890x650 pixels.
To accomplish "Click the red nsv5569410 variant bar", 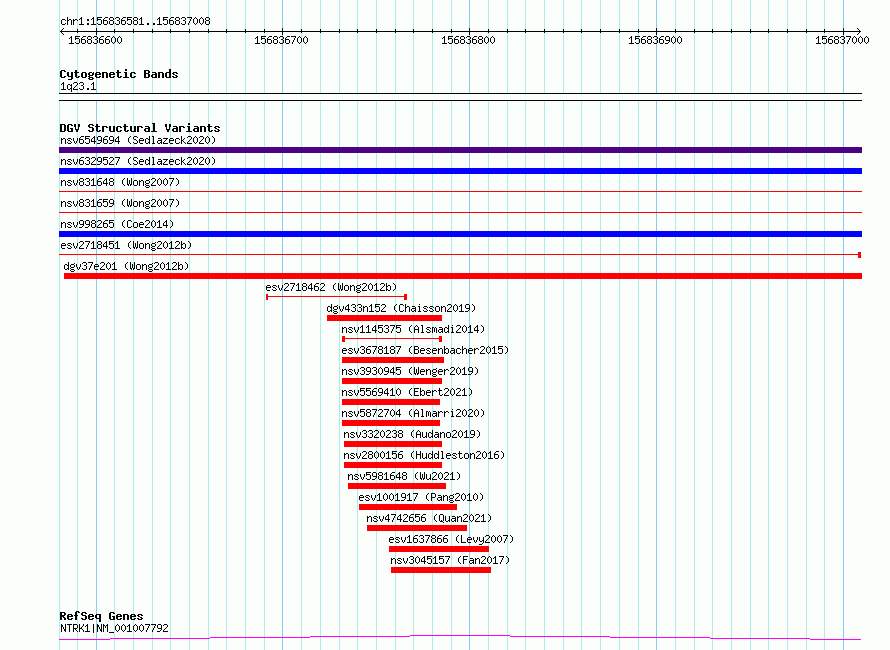I will point(391,402).
